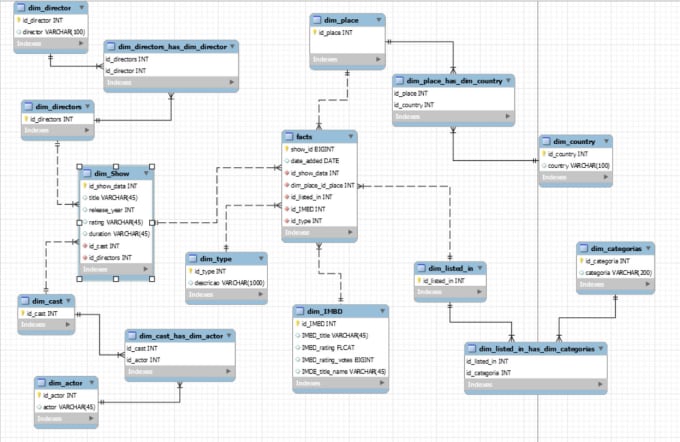Click the table icon of dim_Show
The width and height of the screenshot is (680, 442).
click(87, 174)
